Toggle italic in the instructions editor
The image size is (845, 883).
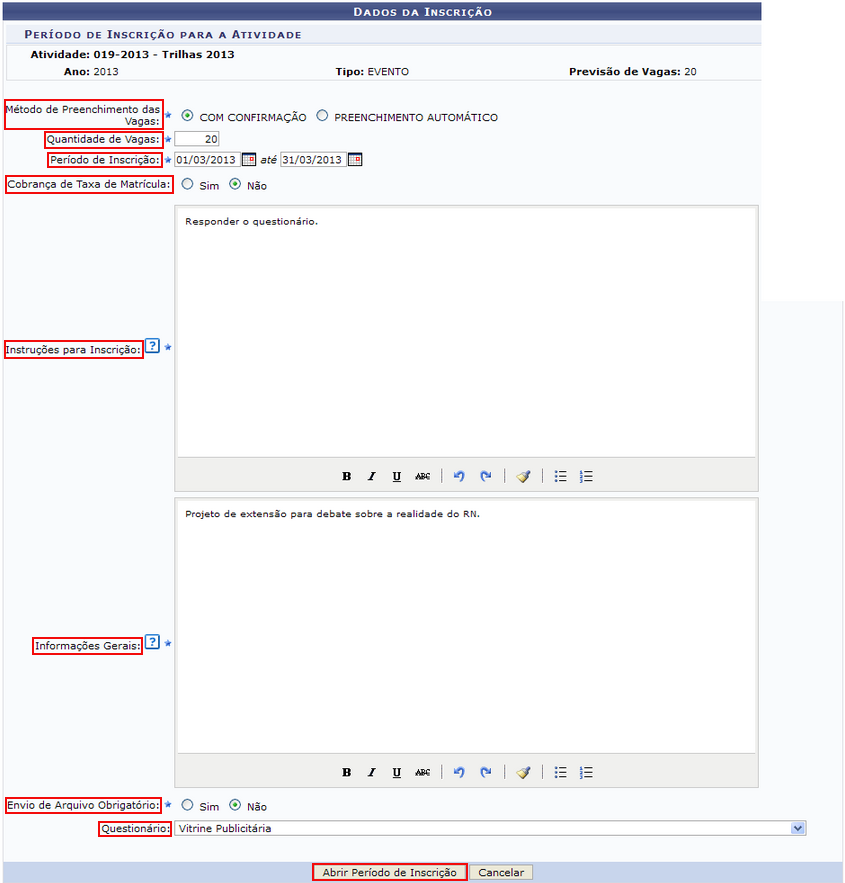372,476
